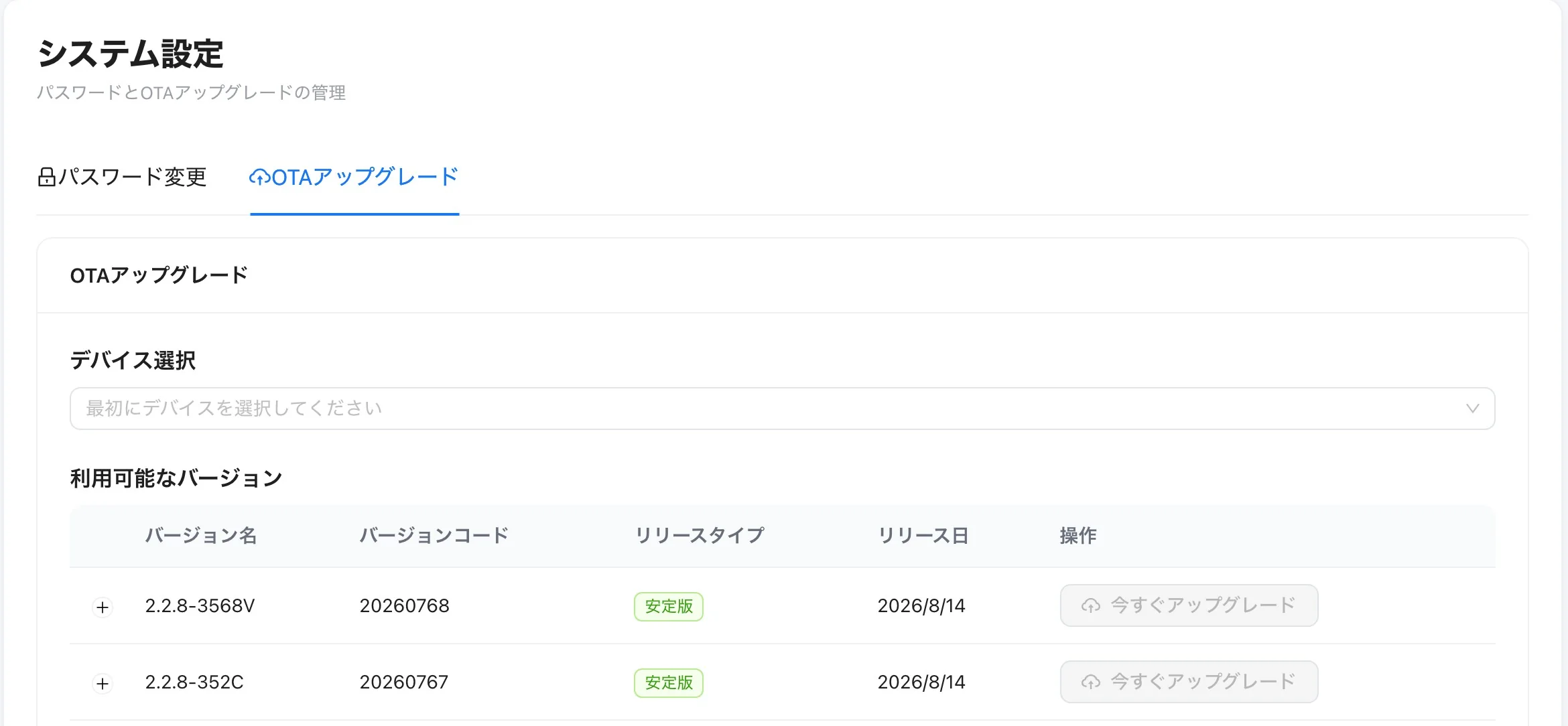Open the デバイス選択 dropdown
The image size is (1568, 726).
(x=782, y=409)
